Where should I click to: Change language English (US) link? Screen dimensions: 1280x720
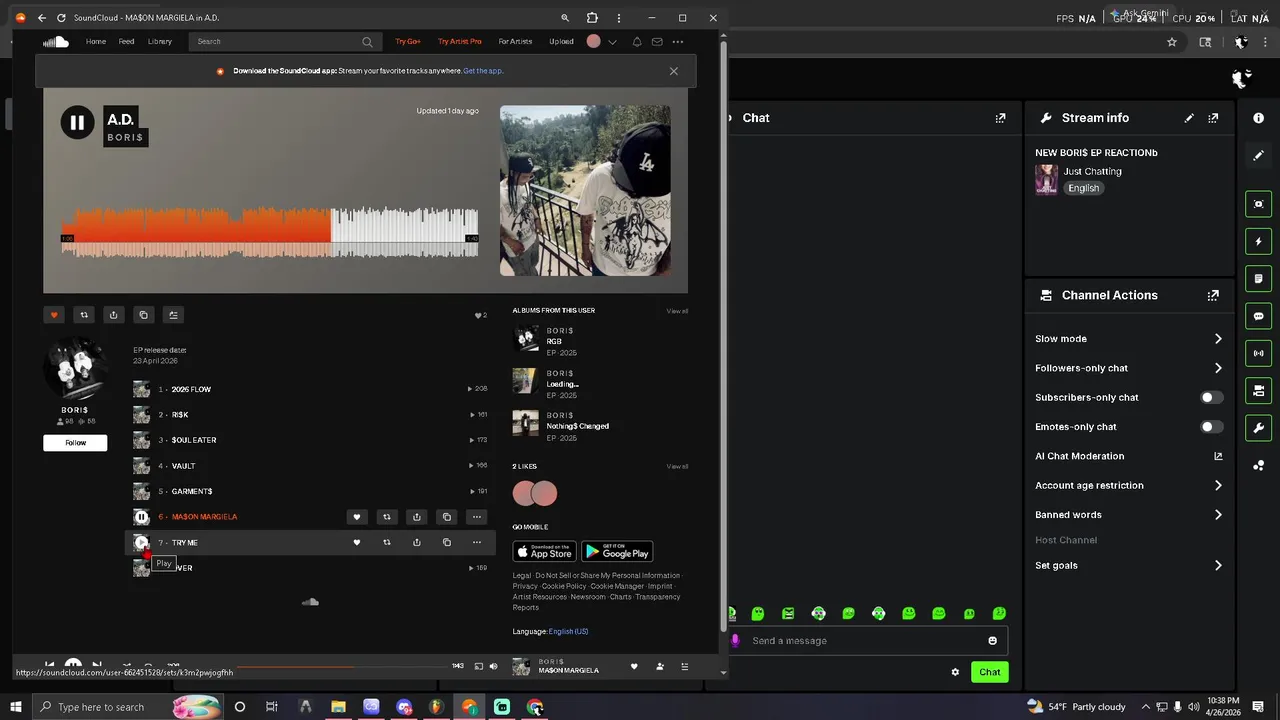(568, 632)
